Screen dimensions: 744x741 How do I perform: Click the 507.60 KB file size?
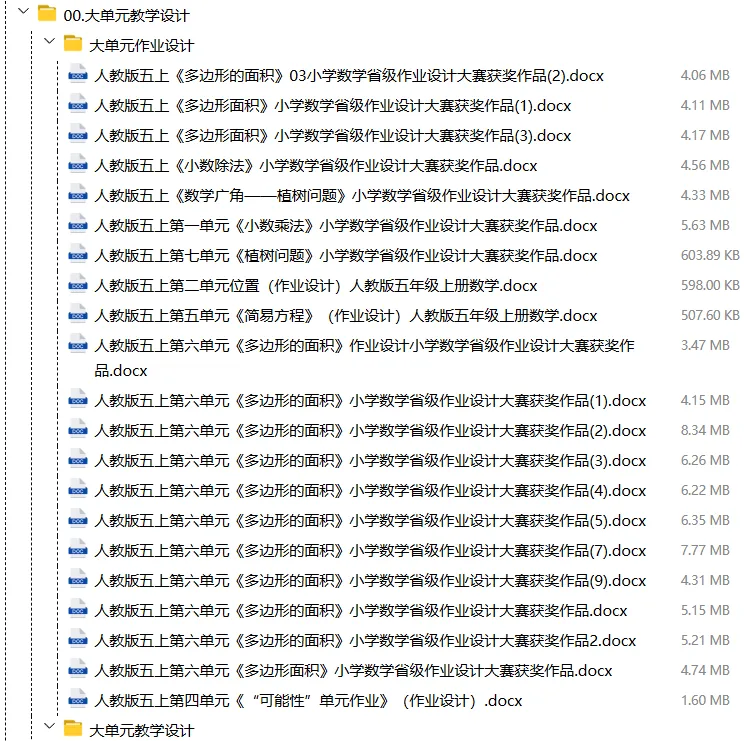pyautogui.click(x=710, y=315)
